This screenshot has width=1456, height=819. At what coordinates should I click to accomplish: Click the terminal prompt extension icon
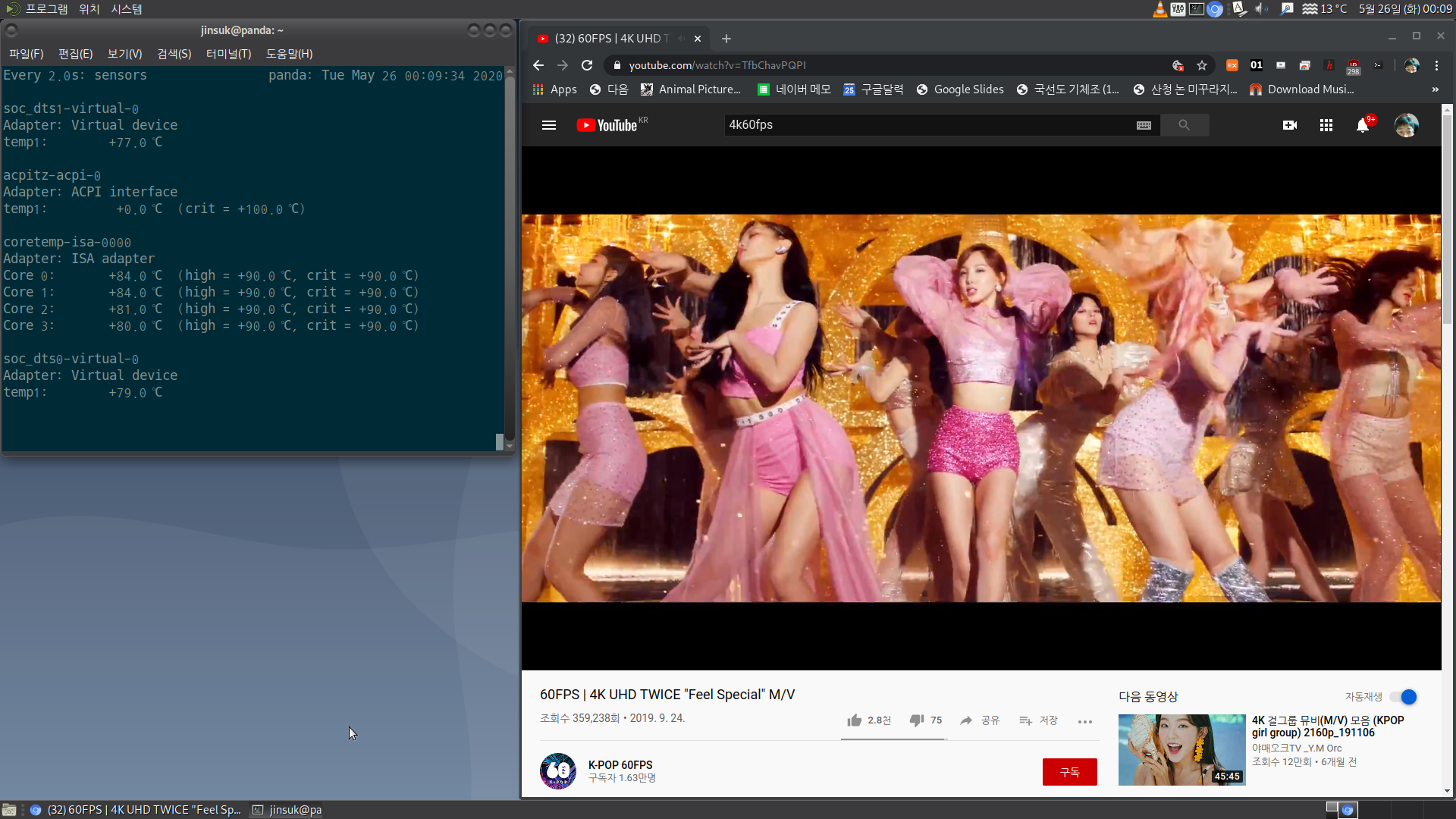(1378, 65)
